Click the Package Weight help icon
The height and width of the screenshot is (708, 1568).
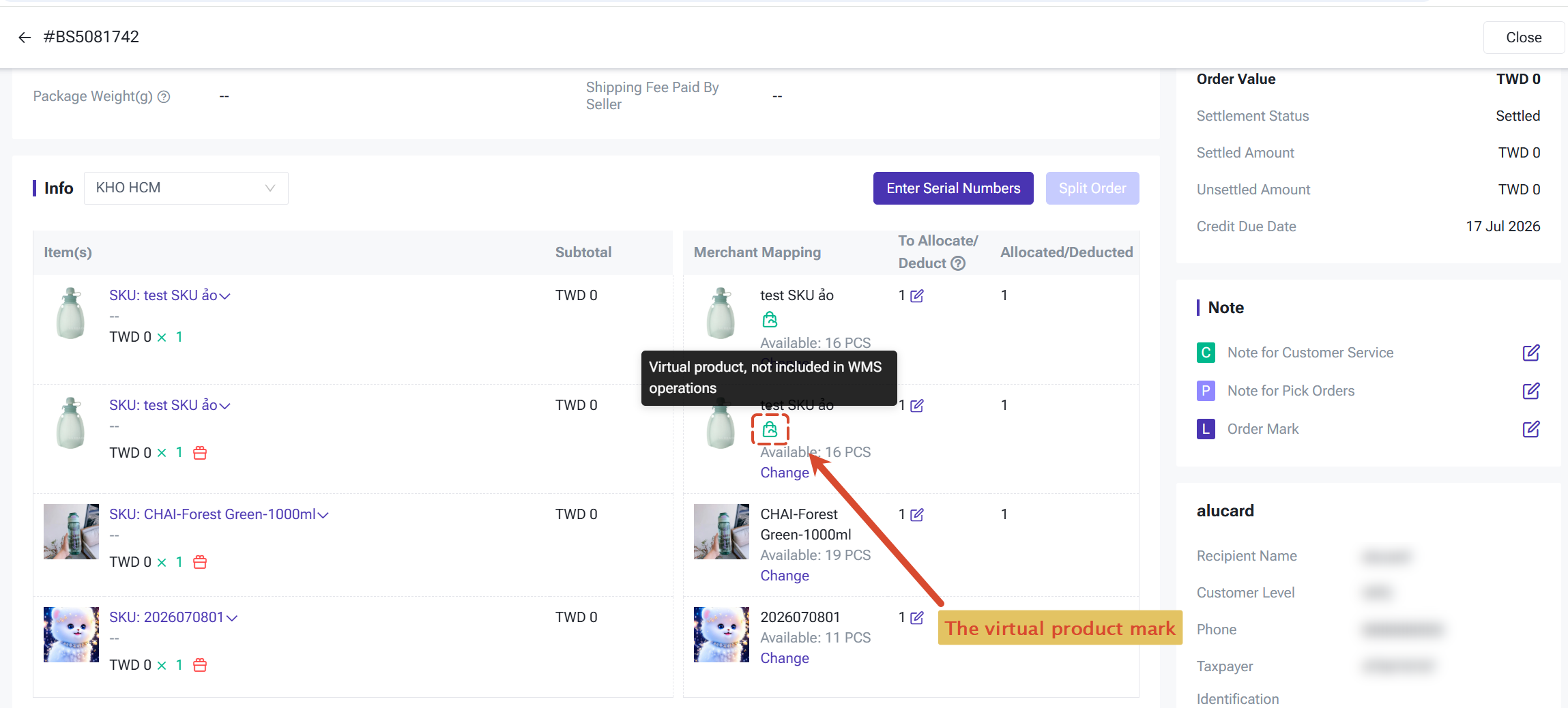click(164, 97)
